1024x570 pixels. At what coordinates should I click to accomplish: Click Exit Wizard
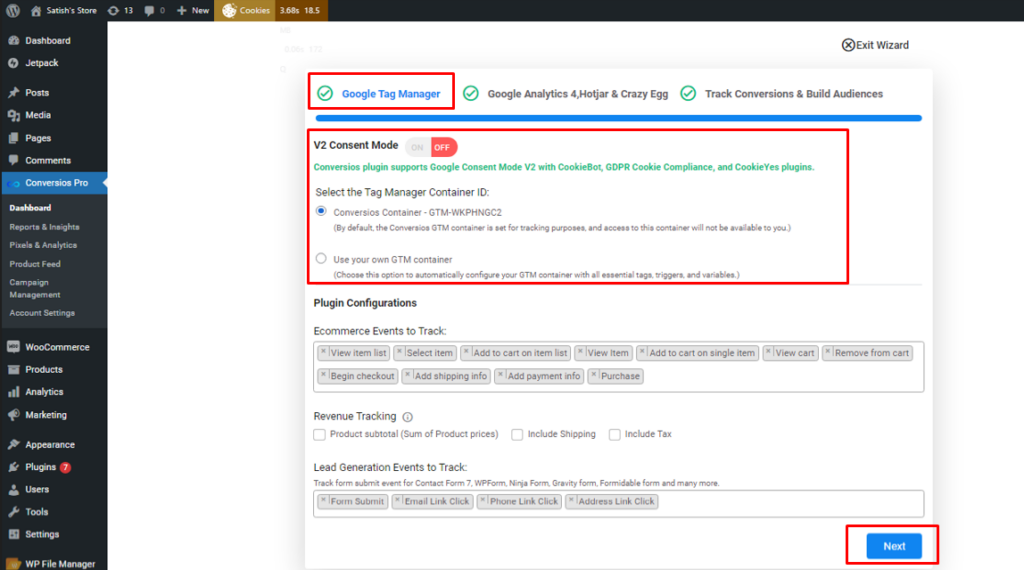pos(875,45)
